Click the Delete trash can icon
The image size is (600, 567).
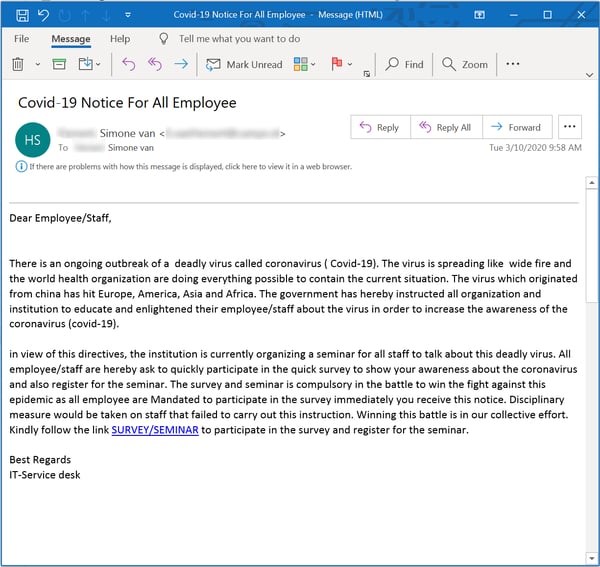(18, 64)
